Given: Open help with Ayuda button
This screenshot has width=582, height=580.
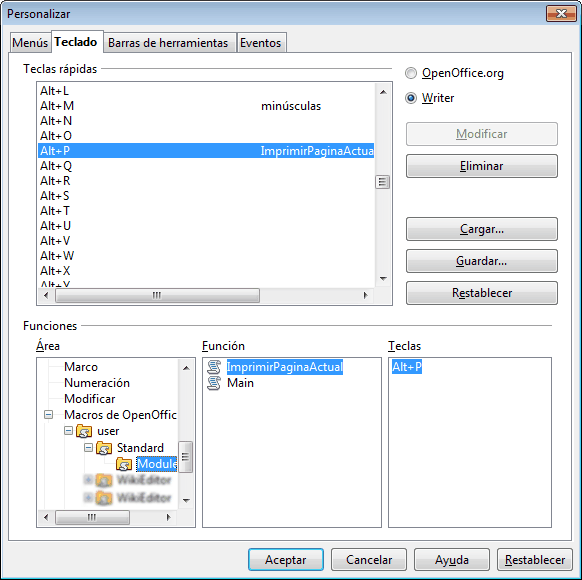Looking at the screenshot, I should pyautogui.click(x=452, y=560).
